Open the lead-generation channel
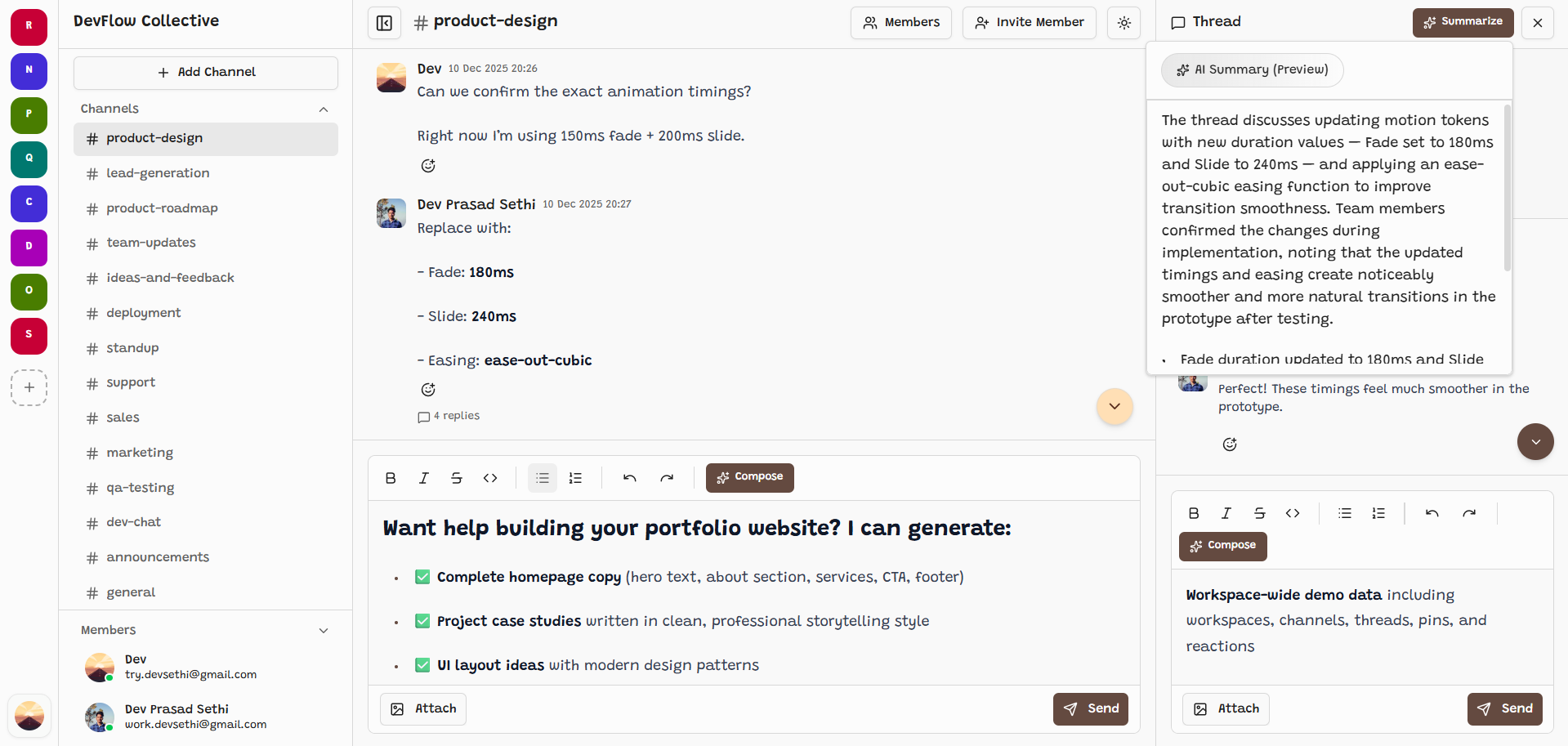This screenshot has width=1568, height=746. (158, 173)
